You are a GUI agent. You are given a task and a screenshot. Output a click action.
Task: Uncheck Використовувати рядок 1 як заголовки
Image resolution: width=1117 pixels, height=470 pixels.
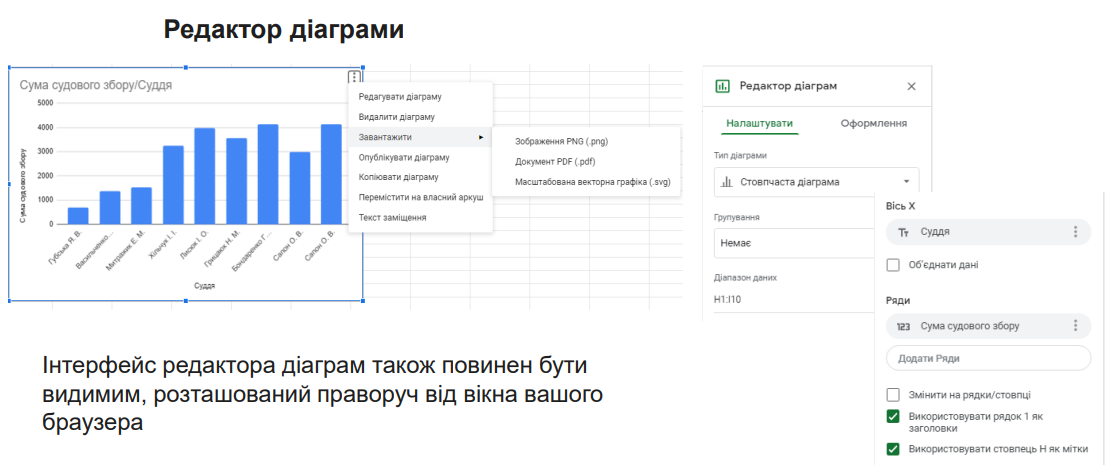click(x=893, y=416)
